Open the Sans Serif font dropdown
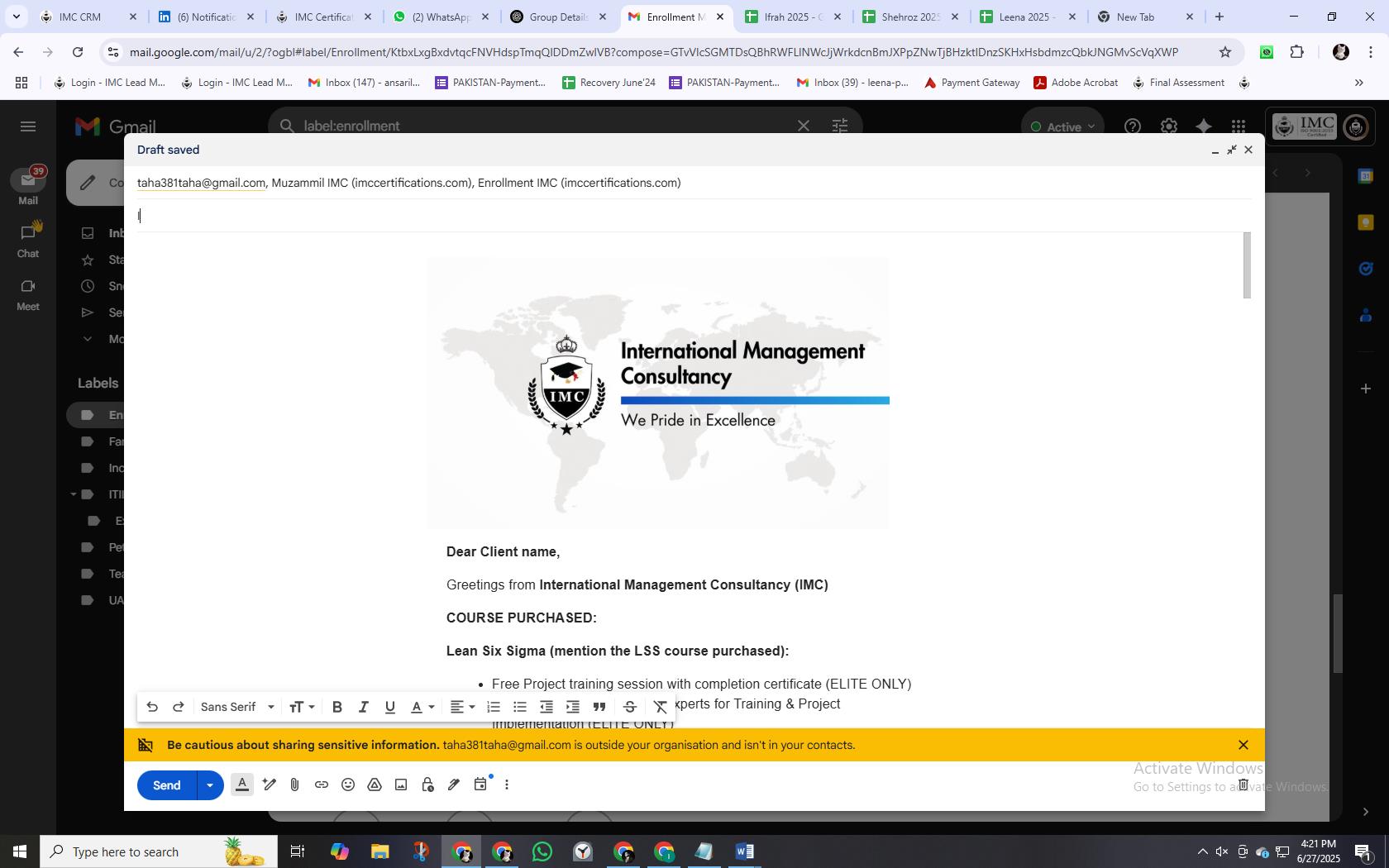 pyautogui.click(x=237, y=707)
